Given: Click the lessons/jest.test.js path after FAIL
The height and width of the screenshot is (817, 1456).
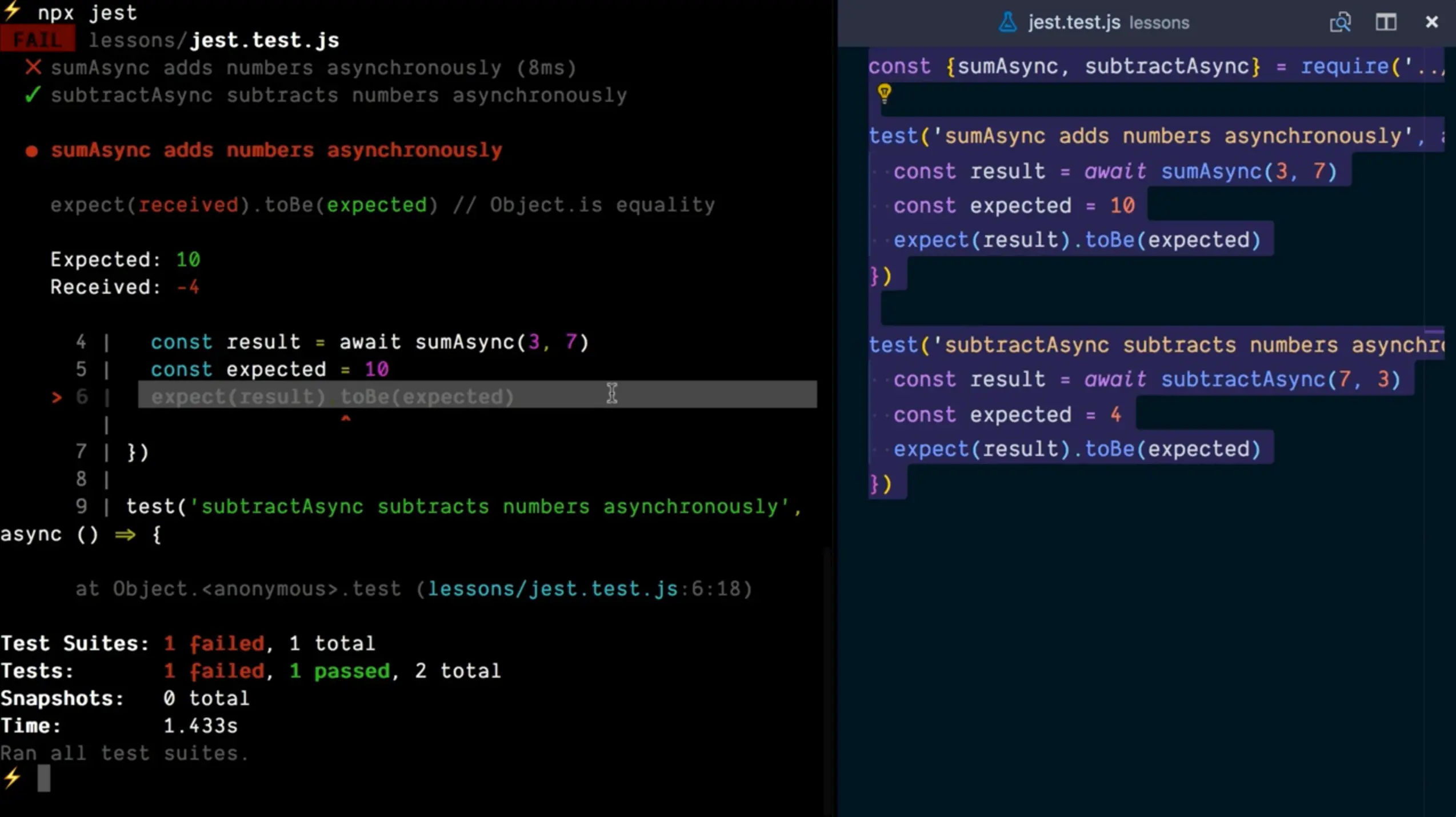Looking at the screenshot, I should click(x=214, y=41).
